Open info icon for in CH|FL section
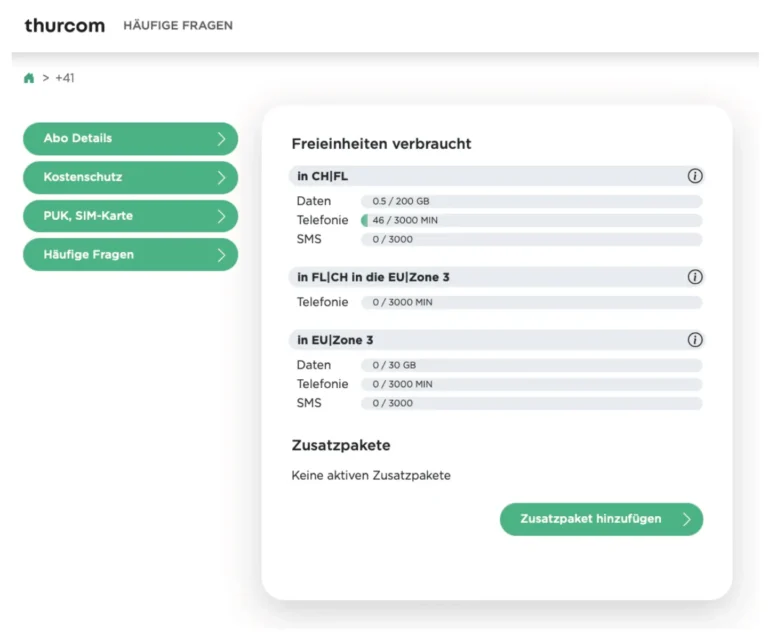This screenshot has height=640, width=768. coord(695,176)
